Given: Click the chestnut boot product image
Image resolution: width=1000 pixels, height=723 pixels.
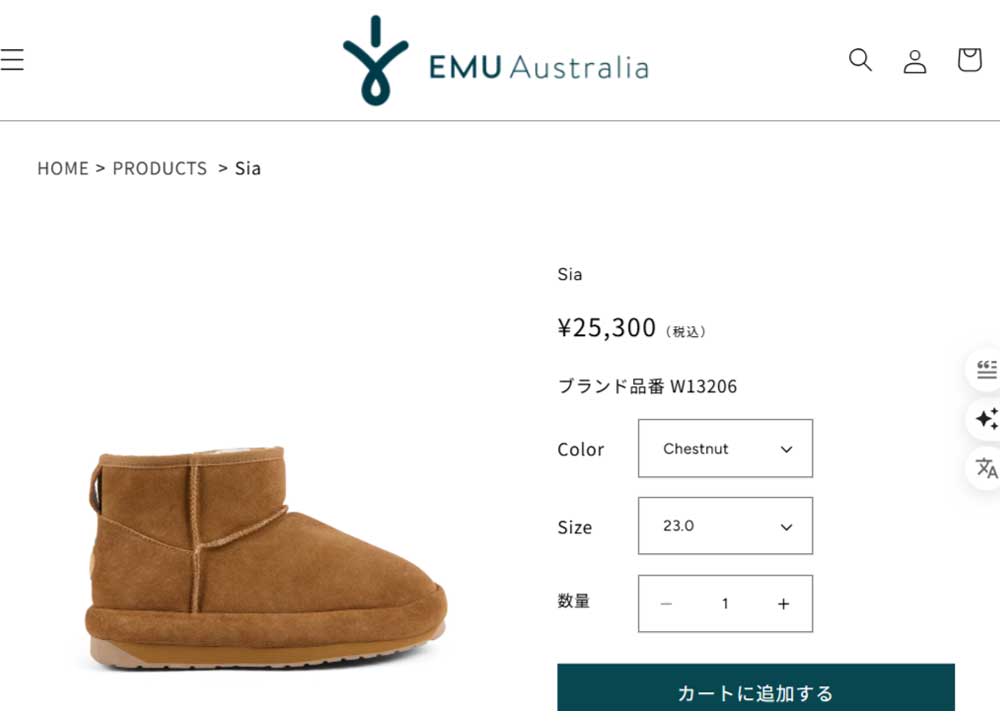Looking at the screenshot, I should tap(266, 558).
